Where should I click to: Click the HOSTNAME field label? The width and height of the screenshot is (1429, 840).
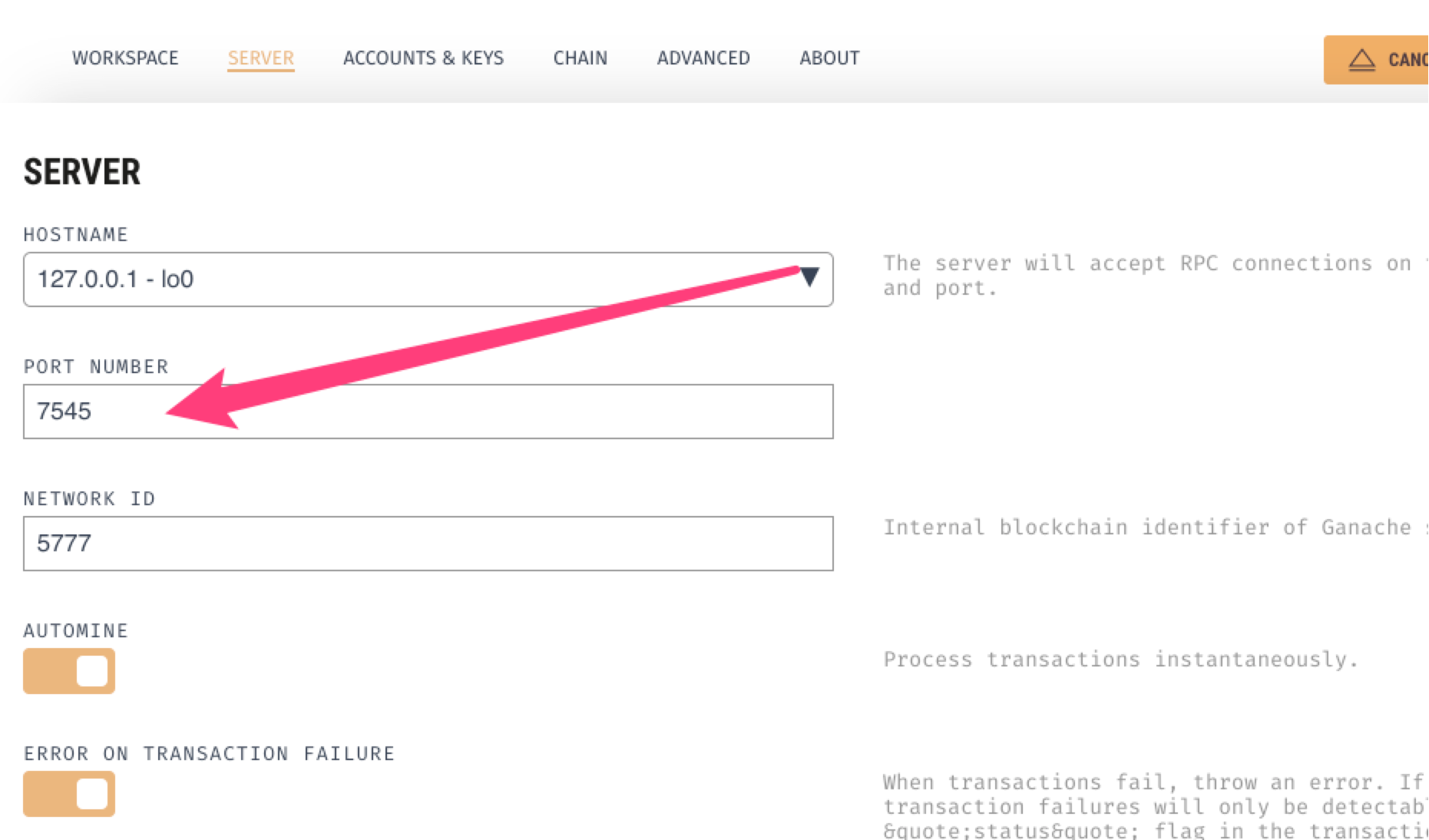pyautogui.click(x=75, y=235)
